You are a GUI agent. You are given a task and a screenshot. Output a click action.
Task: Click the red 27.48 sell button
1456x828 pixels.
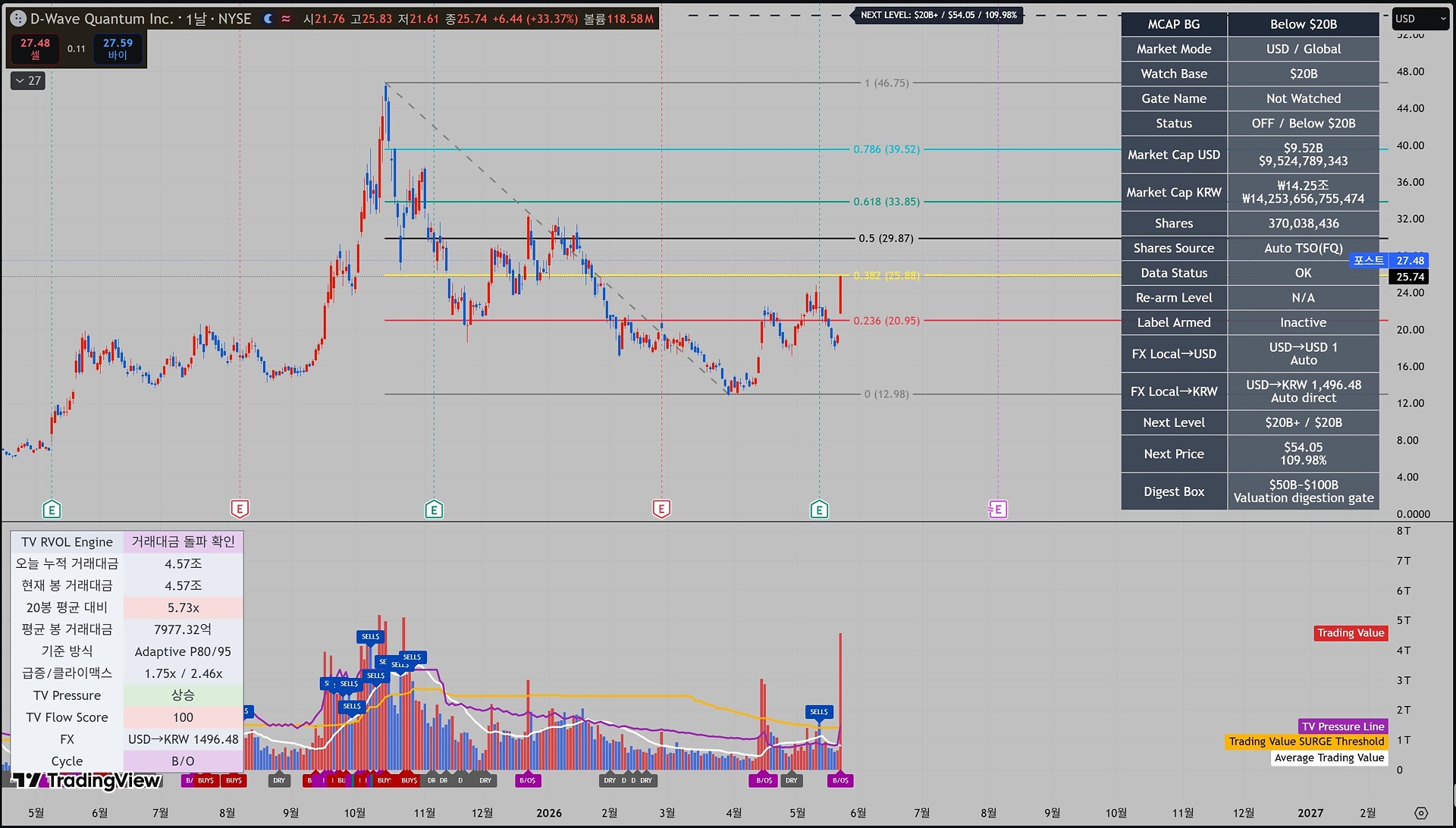click(x=35, y=49)
